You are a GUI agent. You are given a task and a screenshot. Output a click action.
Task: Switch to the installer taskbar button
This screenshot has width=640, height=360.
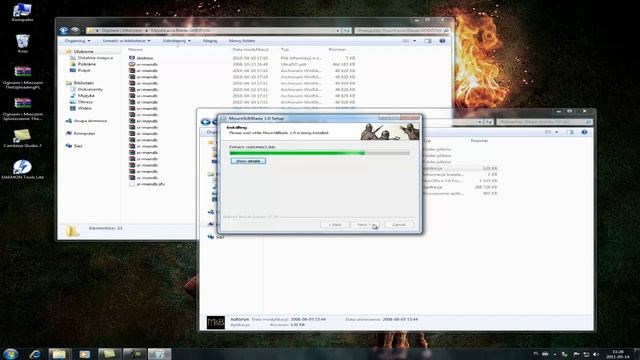point(159,354)
